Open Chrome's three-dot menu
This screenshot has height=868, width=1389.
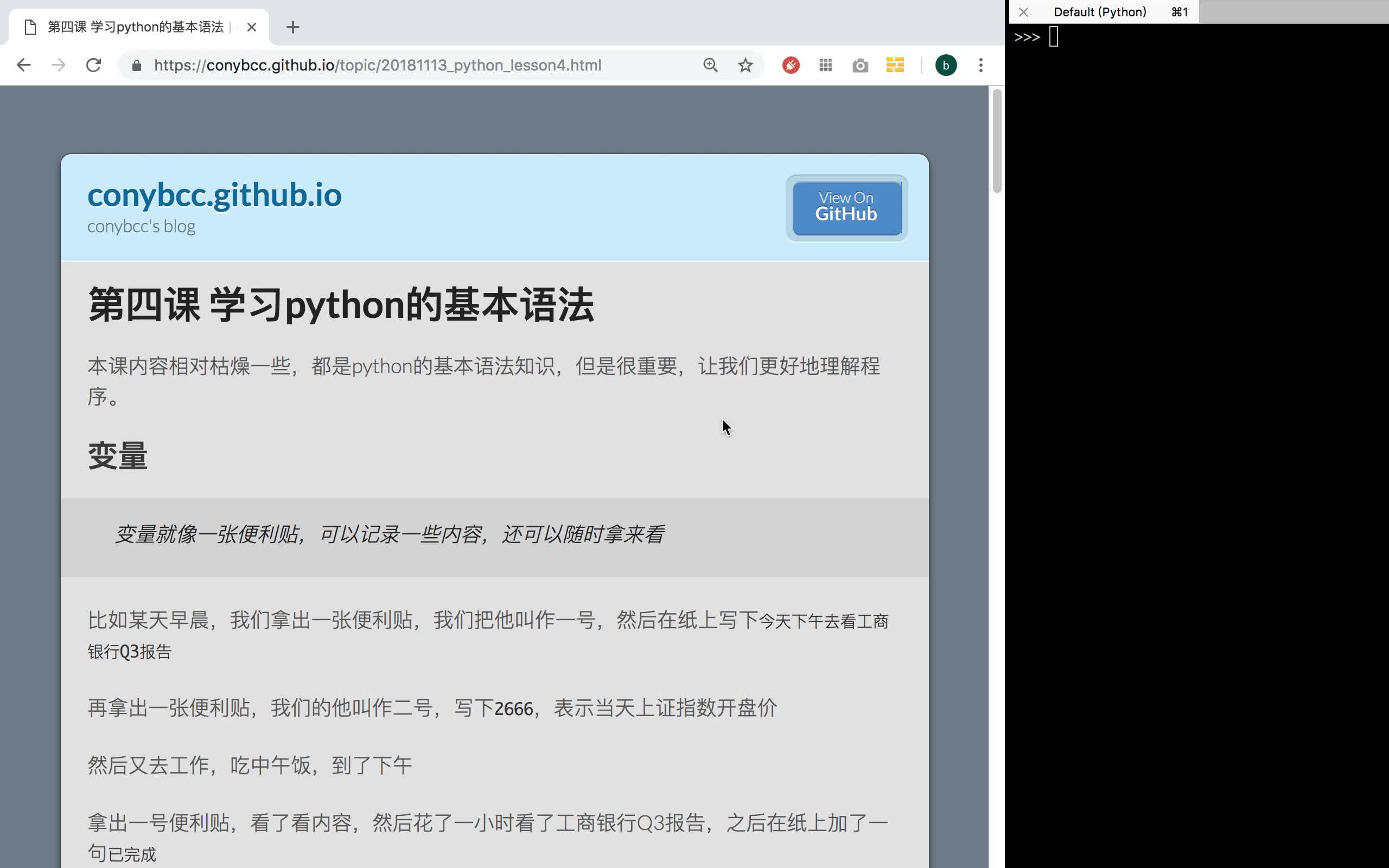coord(980,65)
